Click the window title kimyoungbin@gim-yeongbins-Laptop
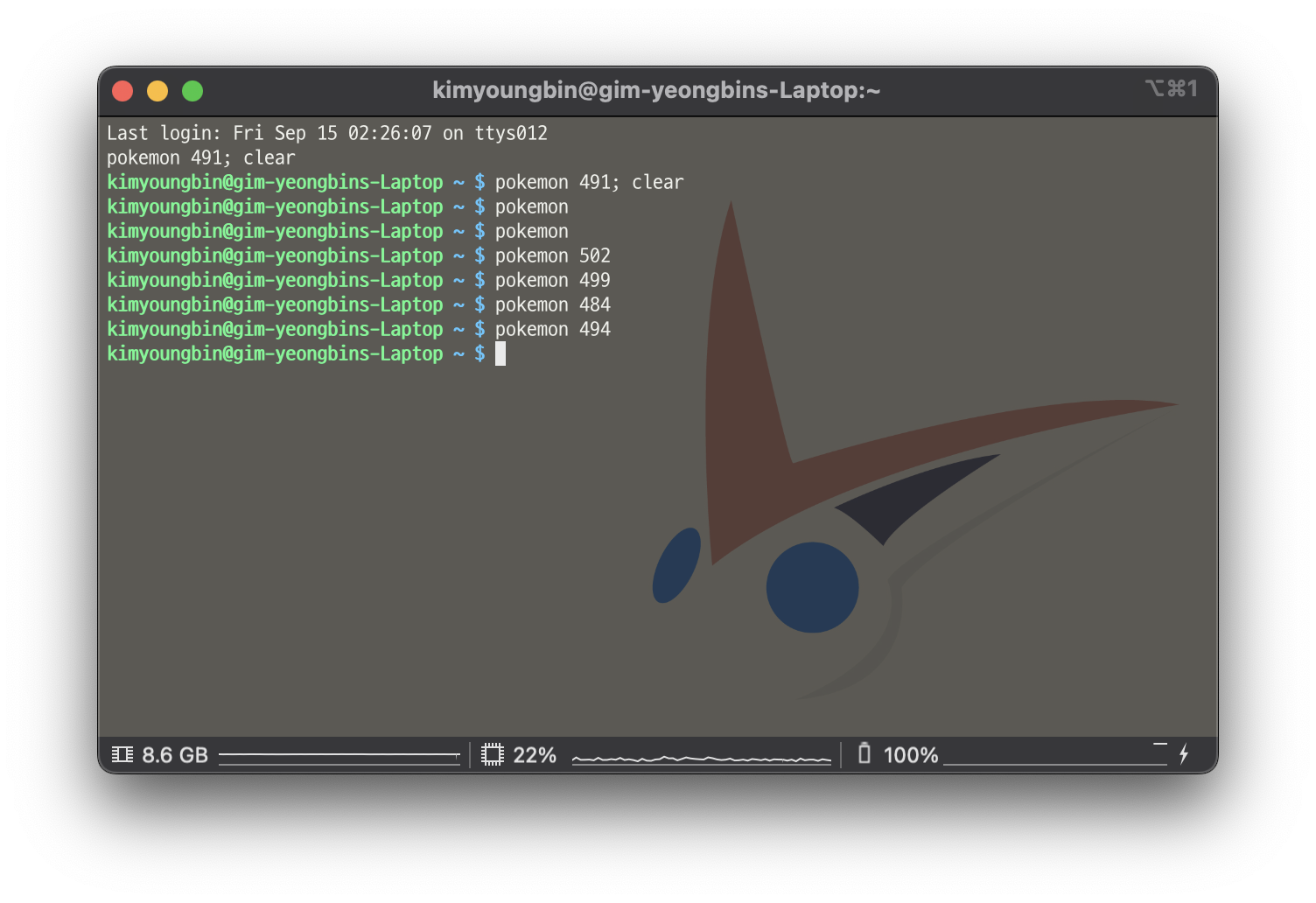Viewport: 1316px width, 903px height. [656, 90]
